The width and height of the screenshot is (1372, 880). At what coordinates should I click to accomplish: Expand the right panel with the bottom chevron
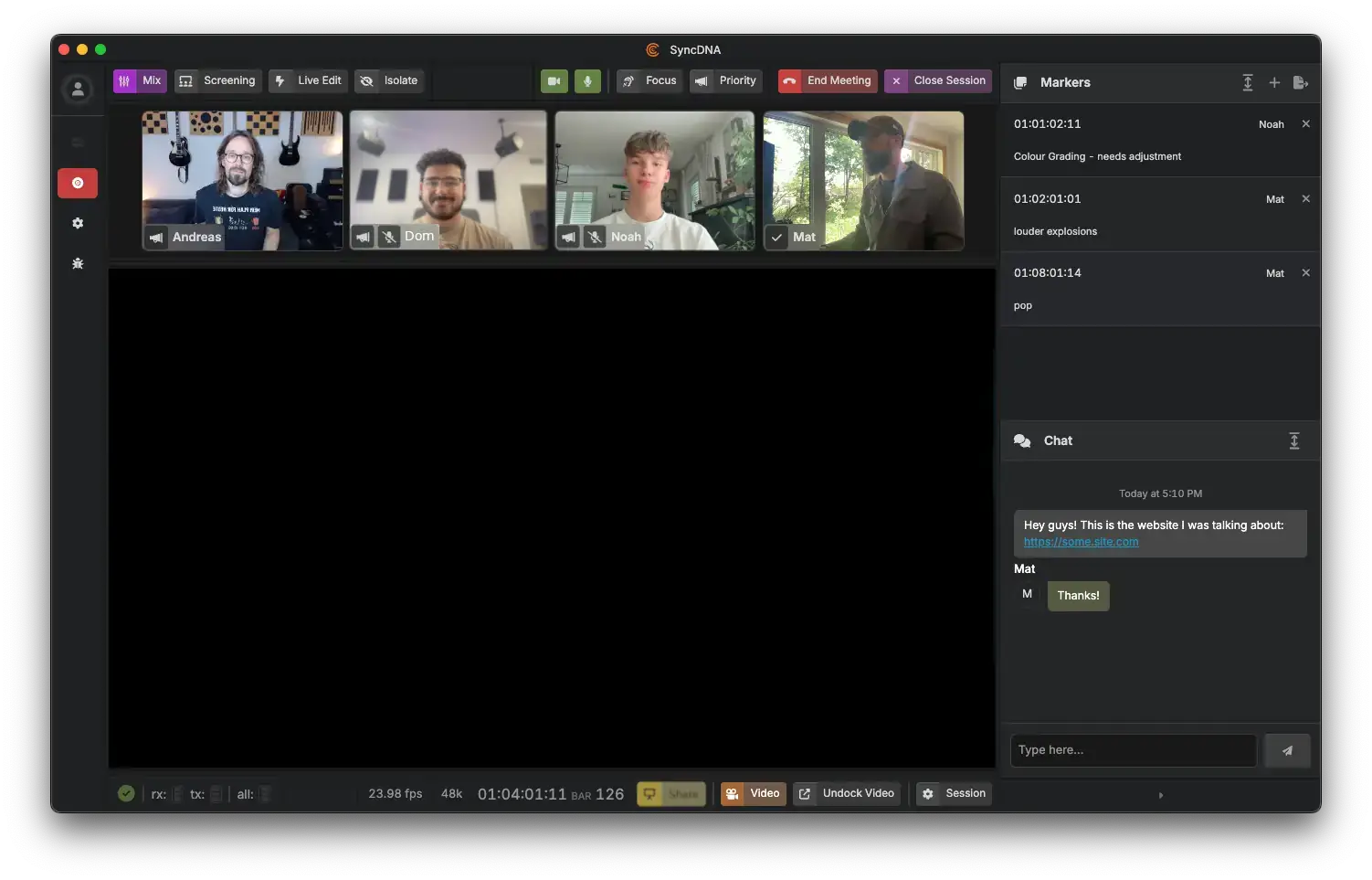coord(1161,795)
